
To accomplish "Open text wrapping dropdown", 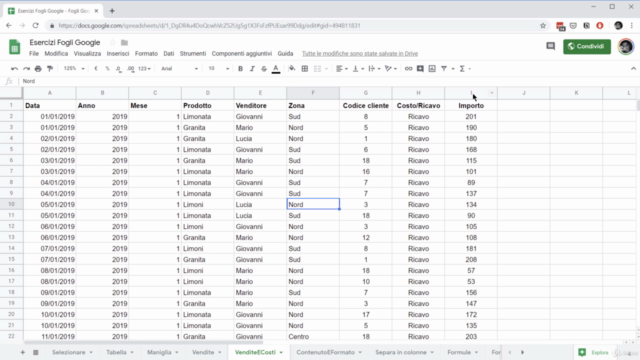I will (374, 69).
